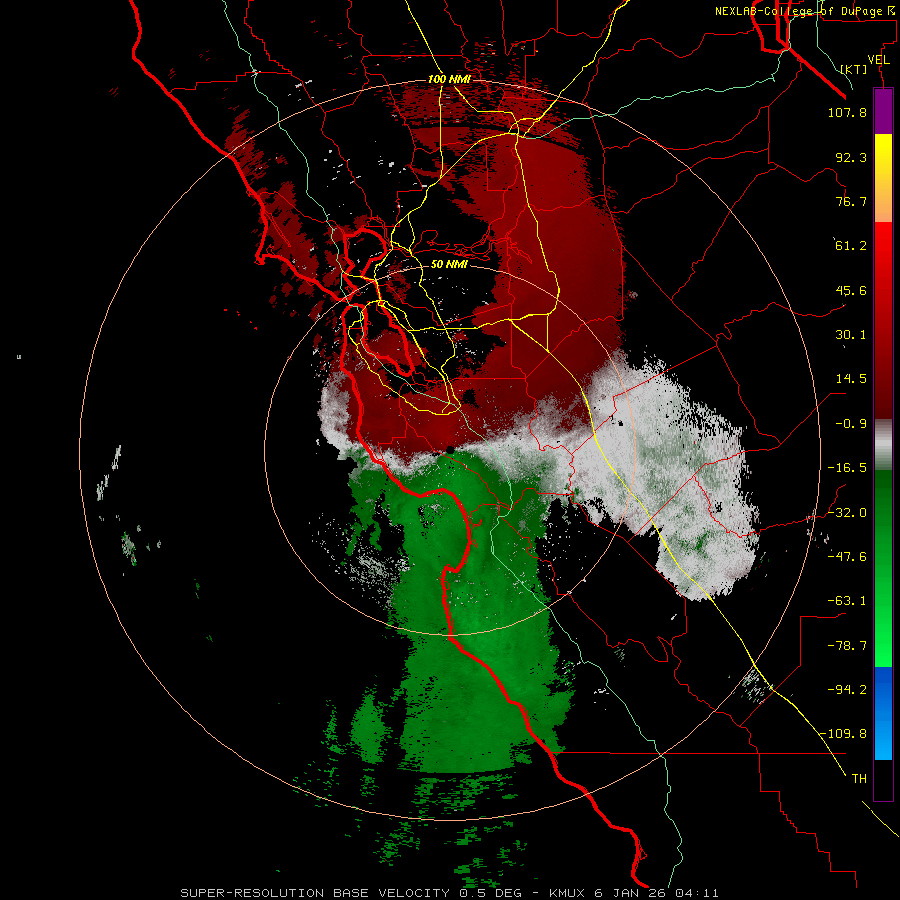Image resolution: width=900 pixels, height=900 pixels.
Task: Click the -63.1 velocity scale value
Action: pyautogui.click(x=847, y=601)
